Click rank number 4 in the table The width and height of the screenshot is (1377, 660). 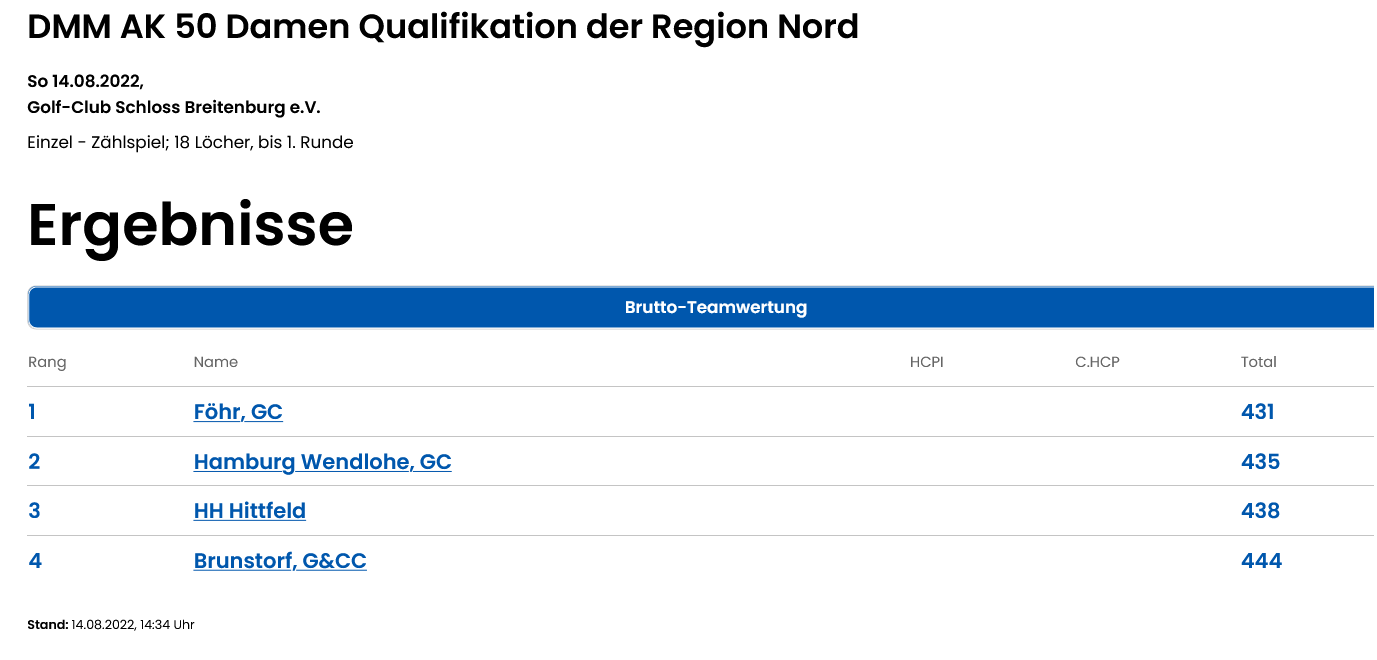pyautogui.click(x=35, y=561)
